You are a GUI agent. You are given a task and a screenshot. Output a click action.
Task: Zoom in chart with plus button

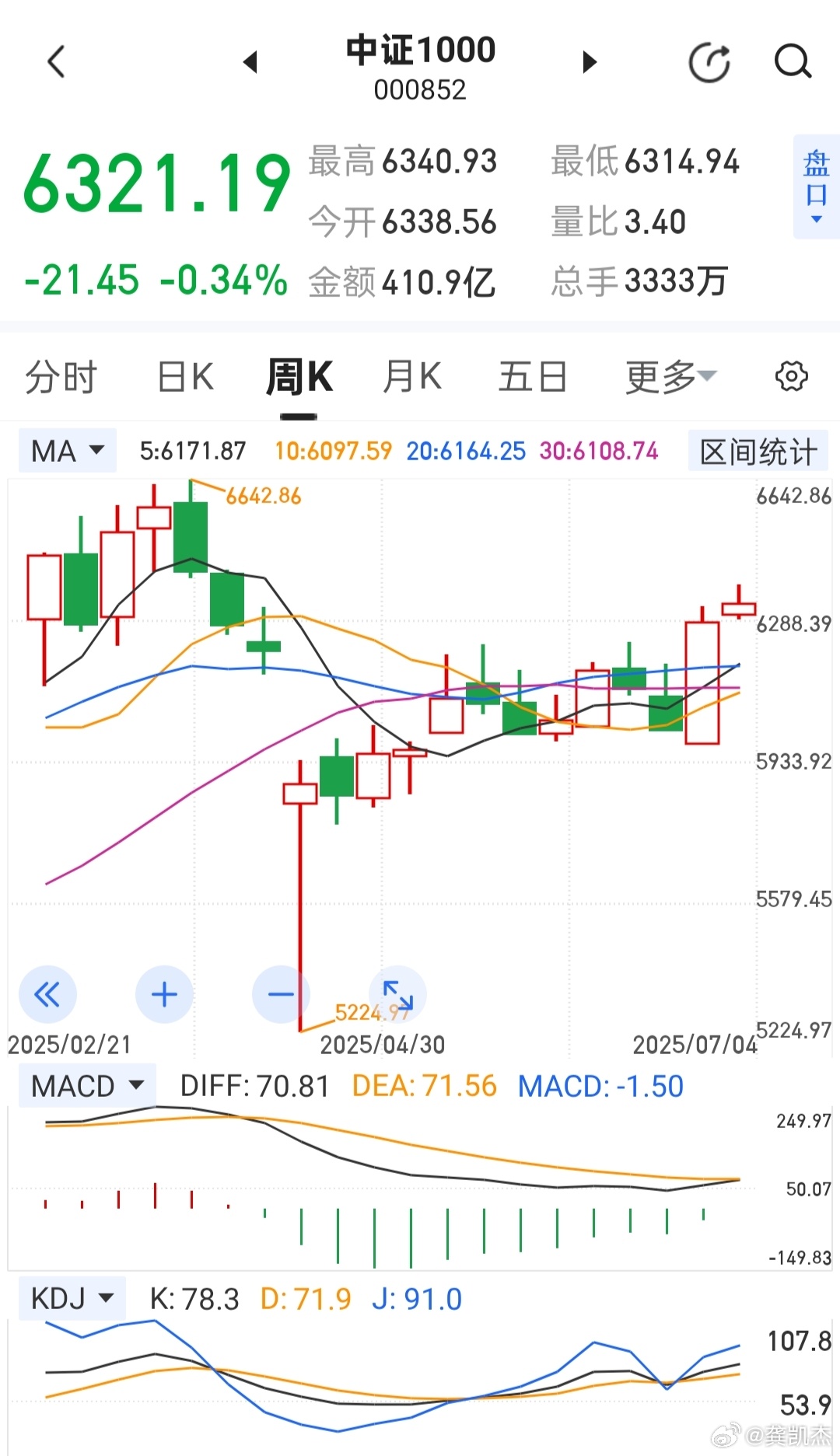(164, 994)
